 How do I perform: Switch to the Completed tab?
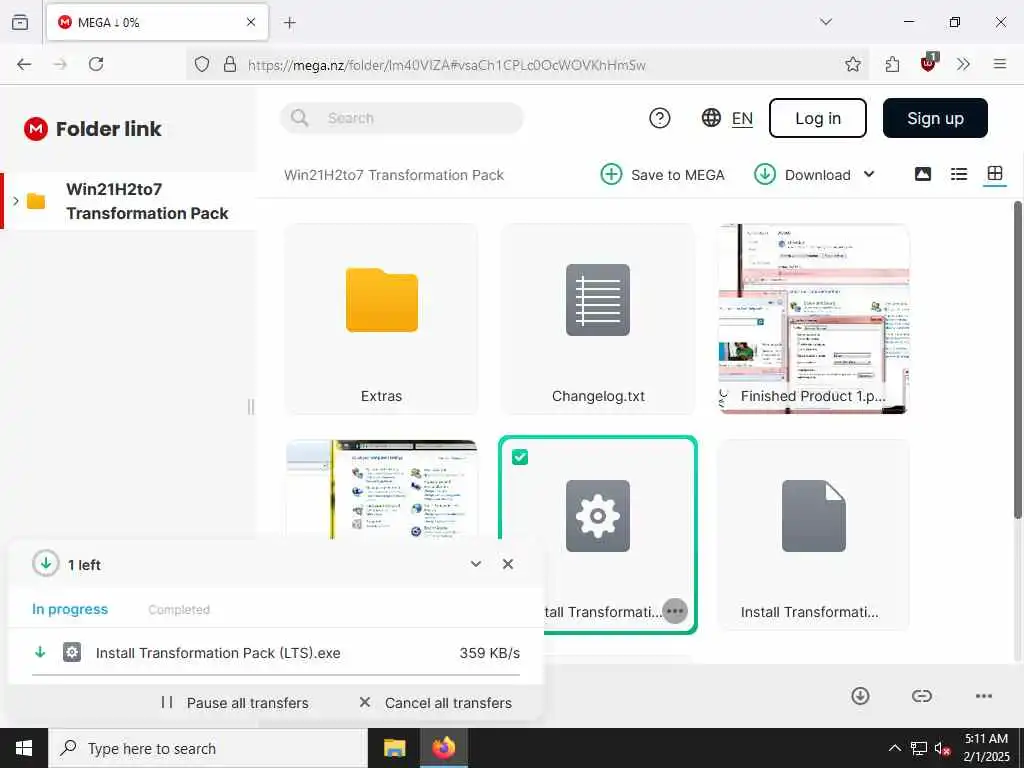coord(179,609)
